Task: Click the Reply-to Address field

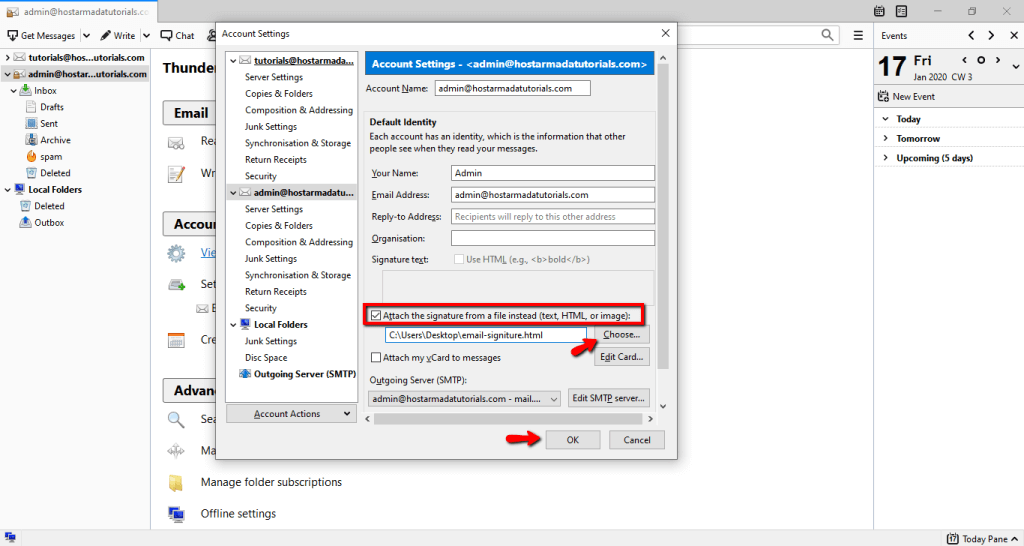Action: tap(552, 216)
